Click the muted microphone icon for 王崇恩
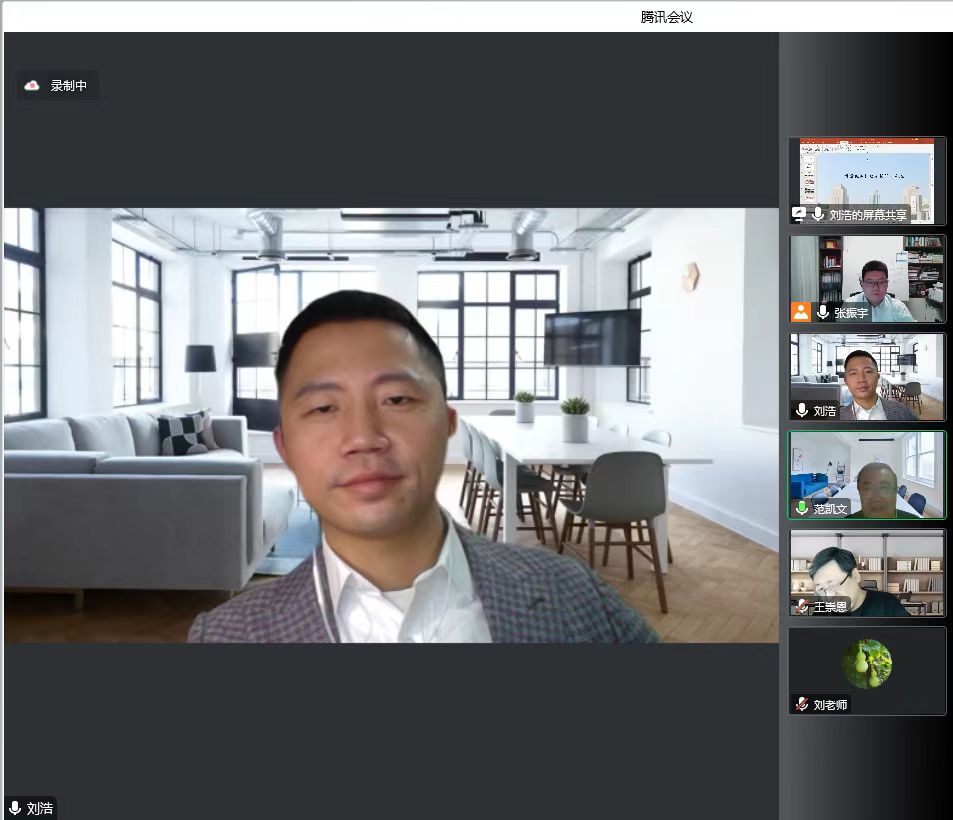 click(801, 606)
